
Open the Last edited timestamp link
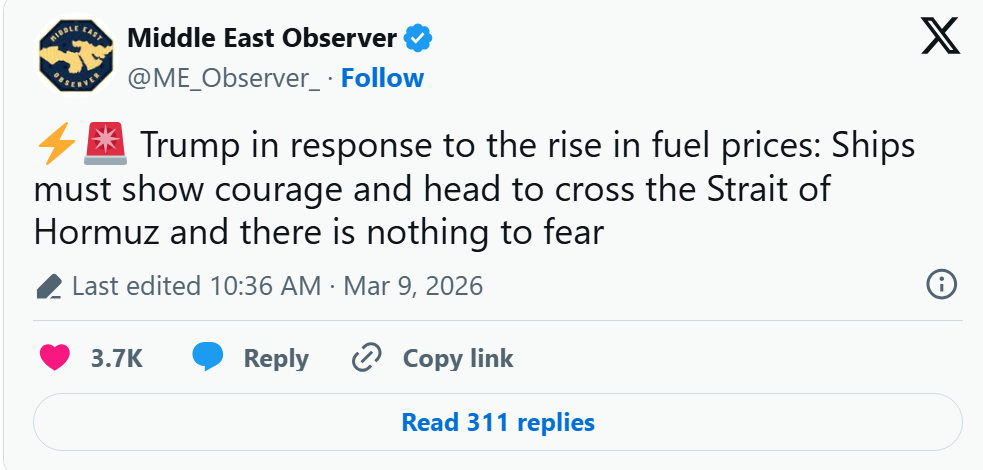point(196,286)
